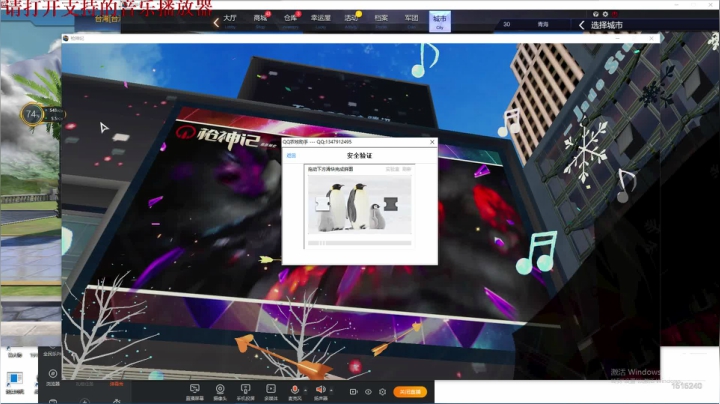Screen dimensions: 720x404
Task: Switch to the 仓库 inventory tab
Action: point(291,21)
